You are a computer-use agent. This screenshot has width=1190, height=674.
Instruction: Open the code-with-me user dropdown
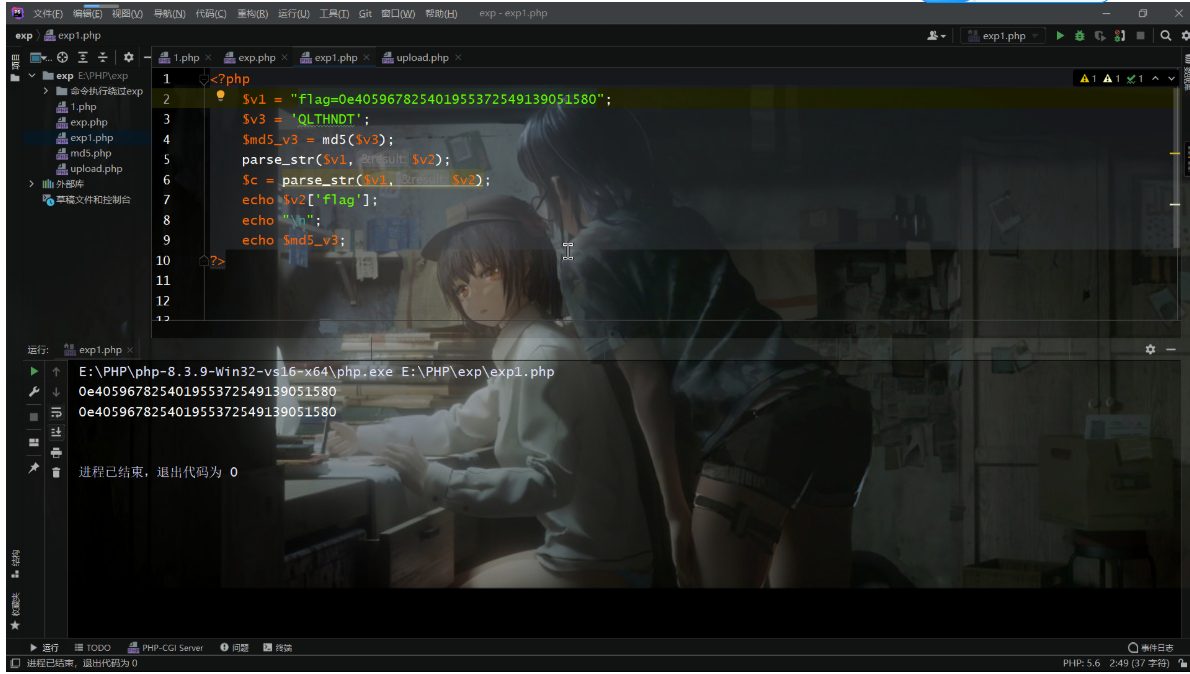point(937,36)
